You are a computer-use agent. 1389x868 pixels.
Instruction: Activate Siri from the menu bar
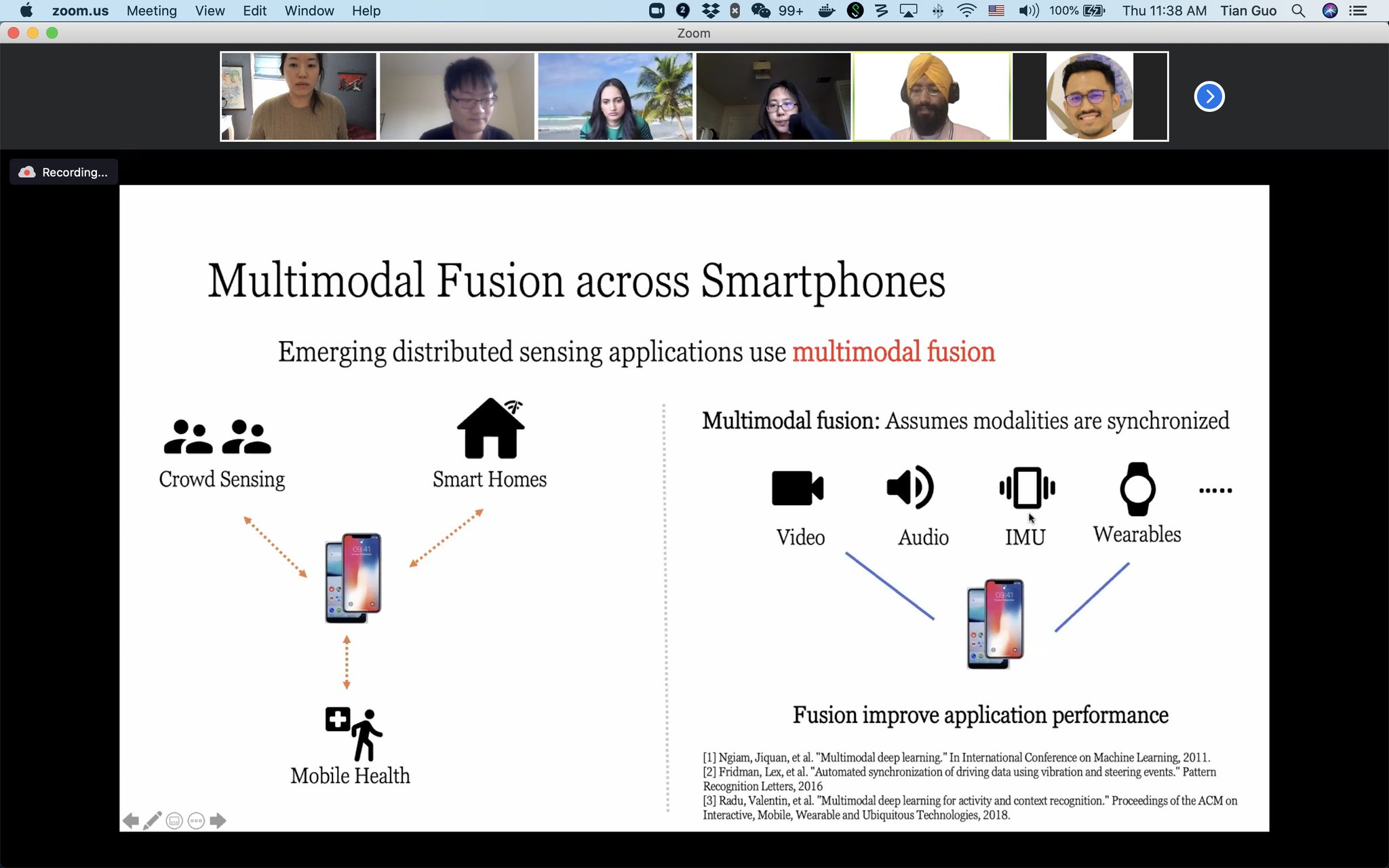point(1331,11)
